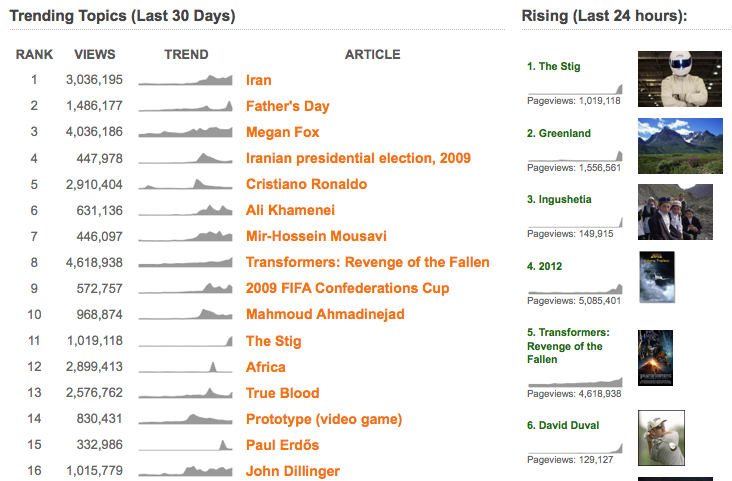Open the Transformers poster thumbnail

tap(655, 357)
